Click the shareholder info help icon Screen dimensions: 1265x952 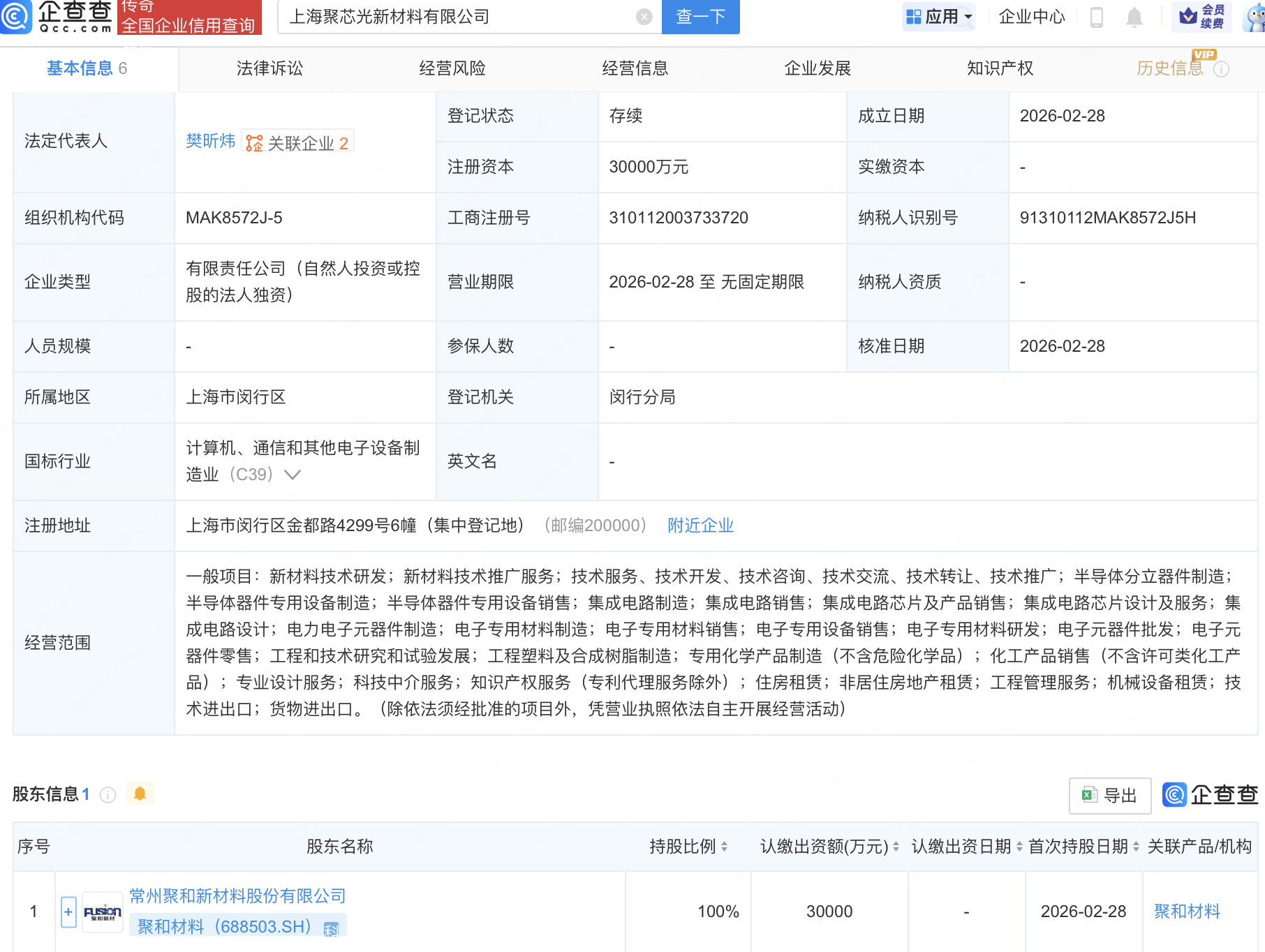pos(108,795)
